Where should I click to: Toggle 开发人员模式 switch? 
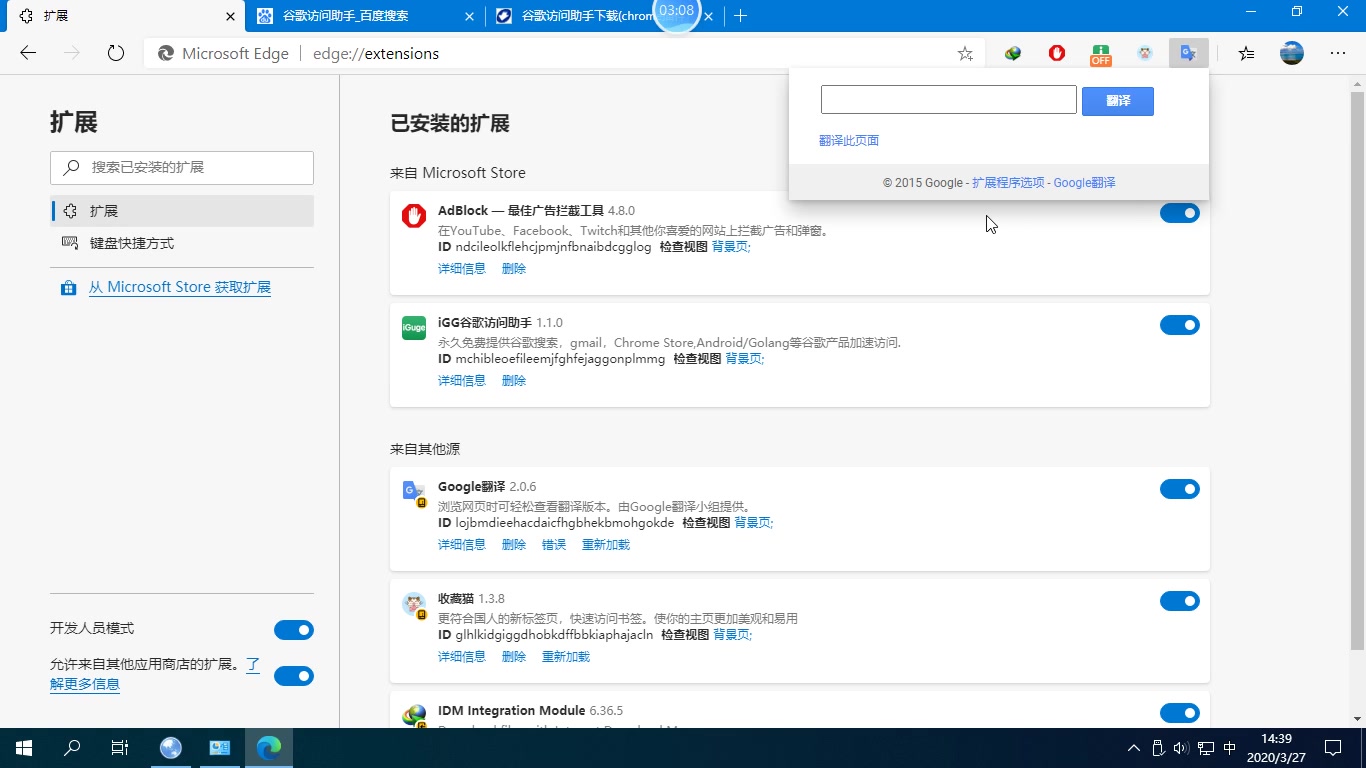294,630
